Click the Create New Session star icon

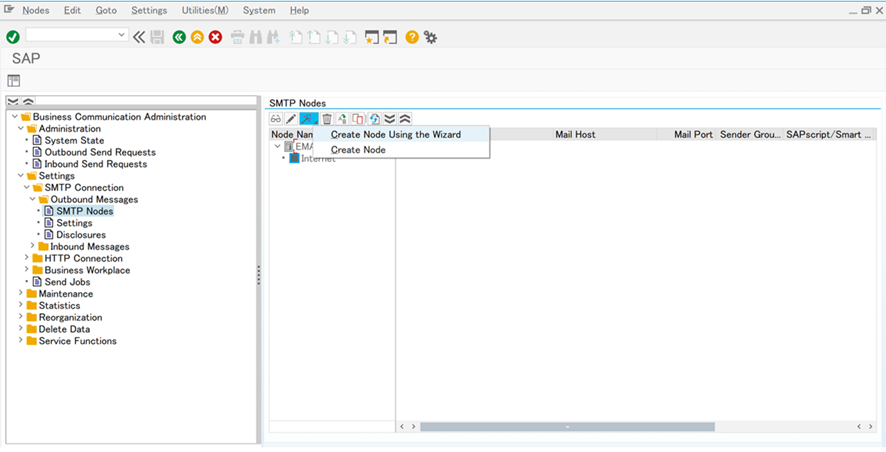(371, 37)
